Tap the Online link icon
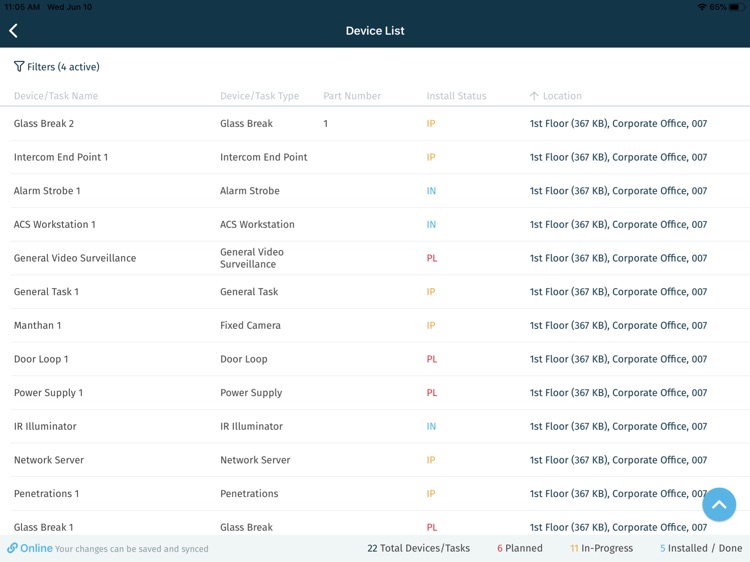Viewport: 750px width, 562px height. point(12,548)
